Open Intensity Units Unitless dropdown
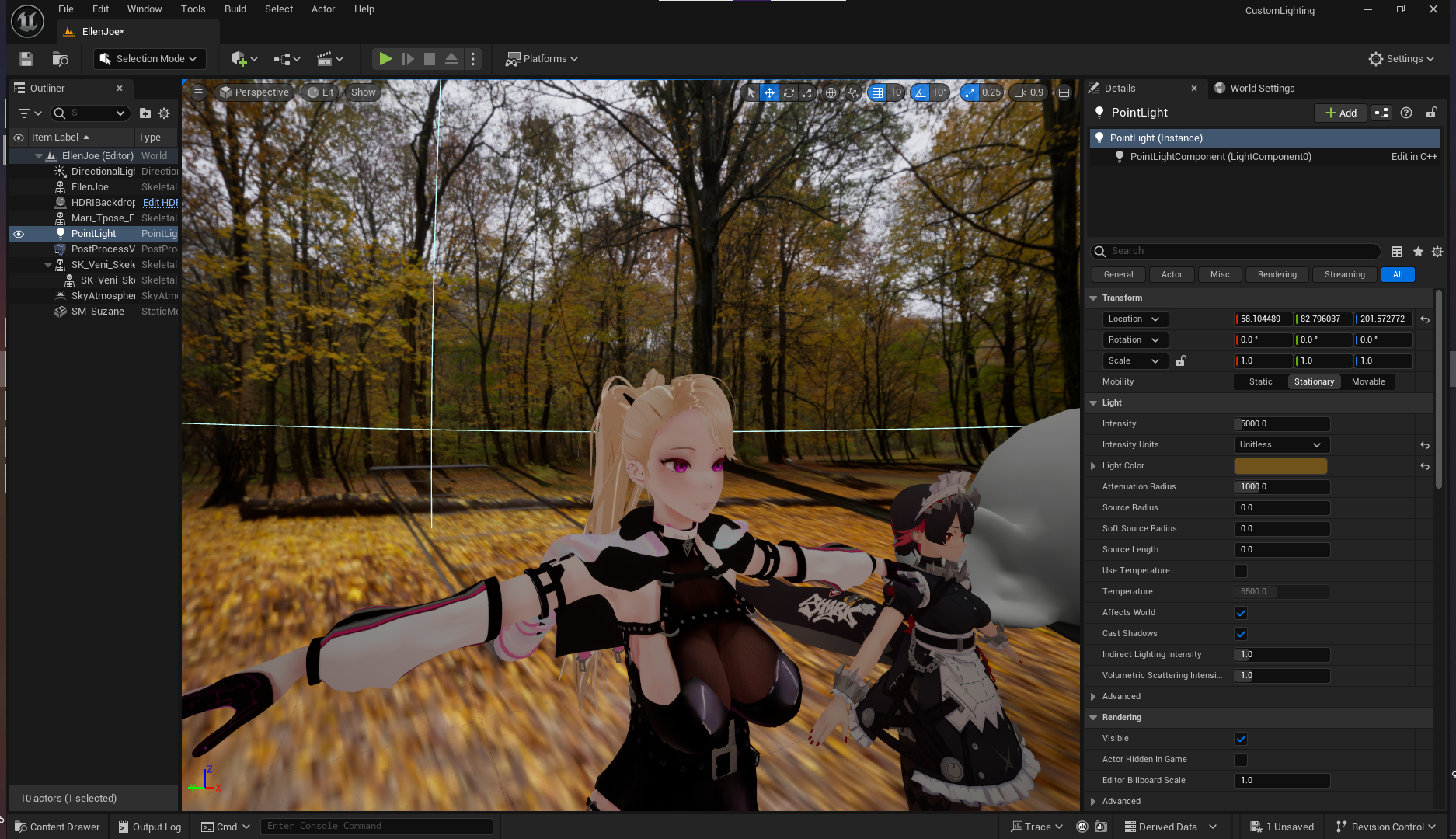This screenshot has height=839, width=1456. point(1281,445)
